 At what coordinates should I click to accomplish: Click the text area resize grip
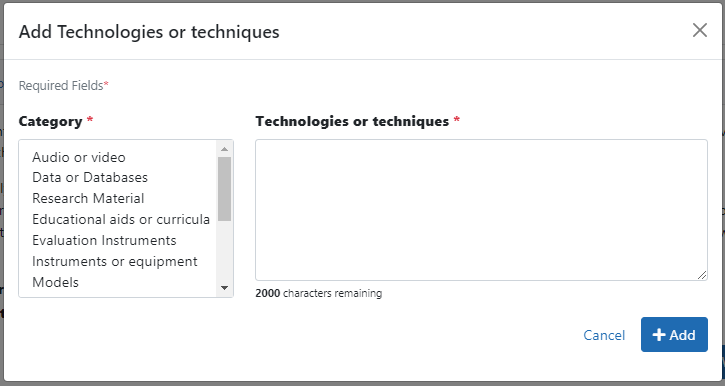(702, 275)
